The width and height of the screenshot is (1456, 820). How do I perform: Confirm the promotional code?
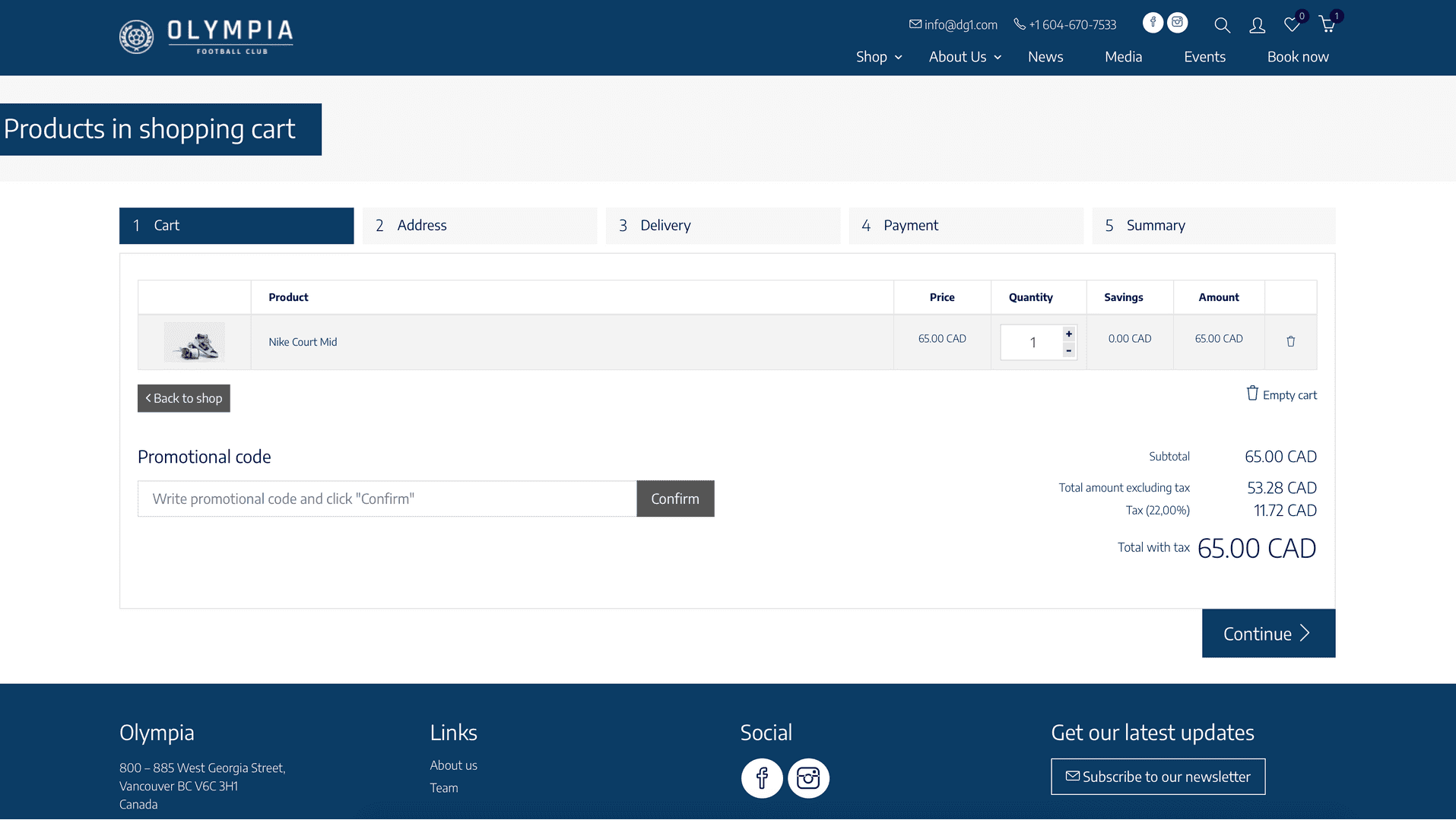675,499
